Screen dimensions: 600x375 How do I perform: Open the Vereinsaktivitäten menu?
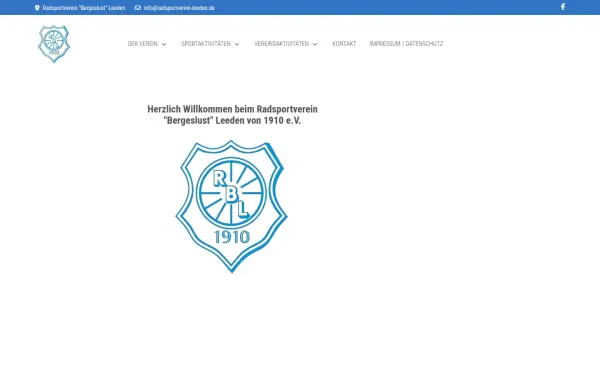[282, 44]
